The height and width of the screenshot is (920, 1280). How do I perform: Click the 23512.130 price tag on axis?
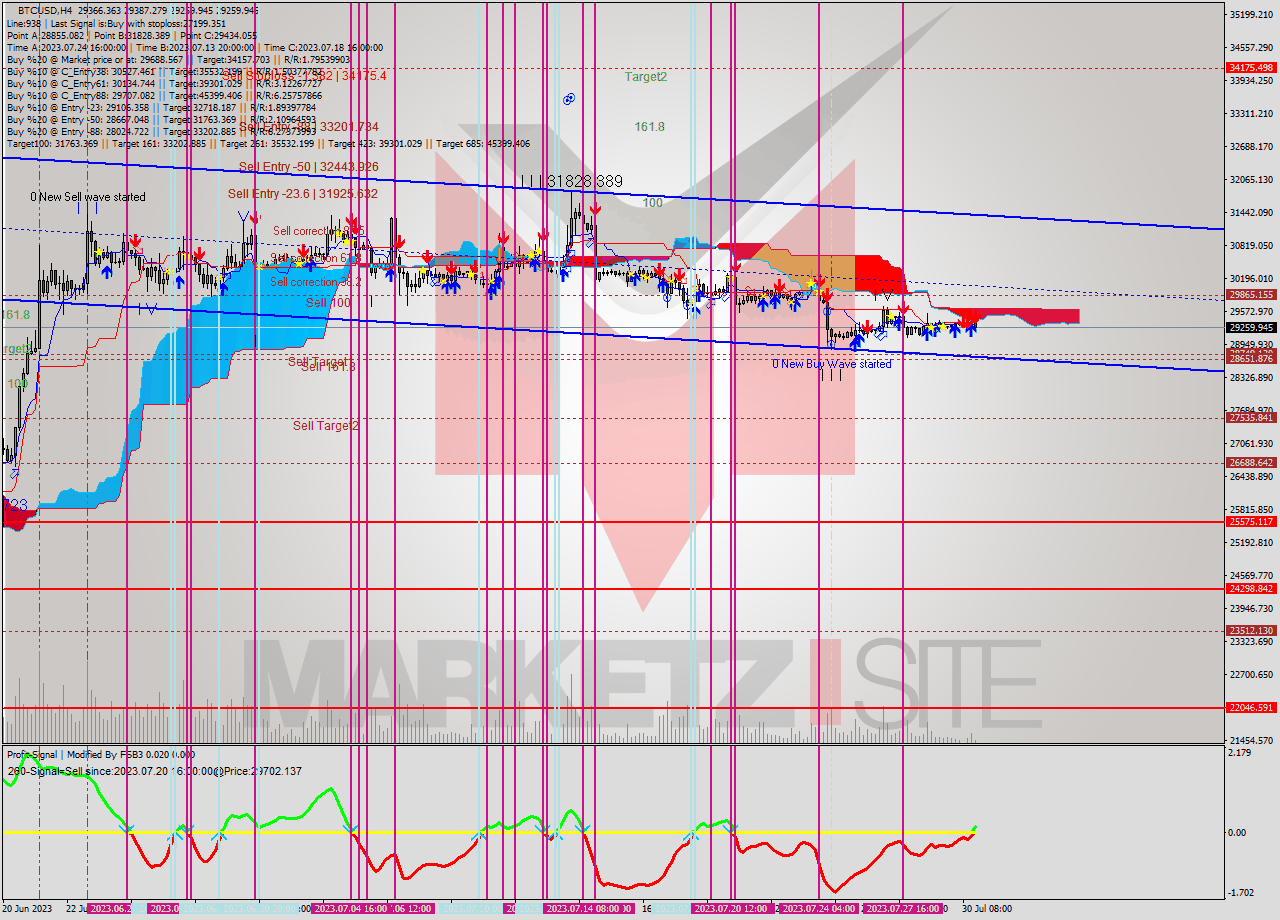point(1251,630)
